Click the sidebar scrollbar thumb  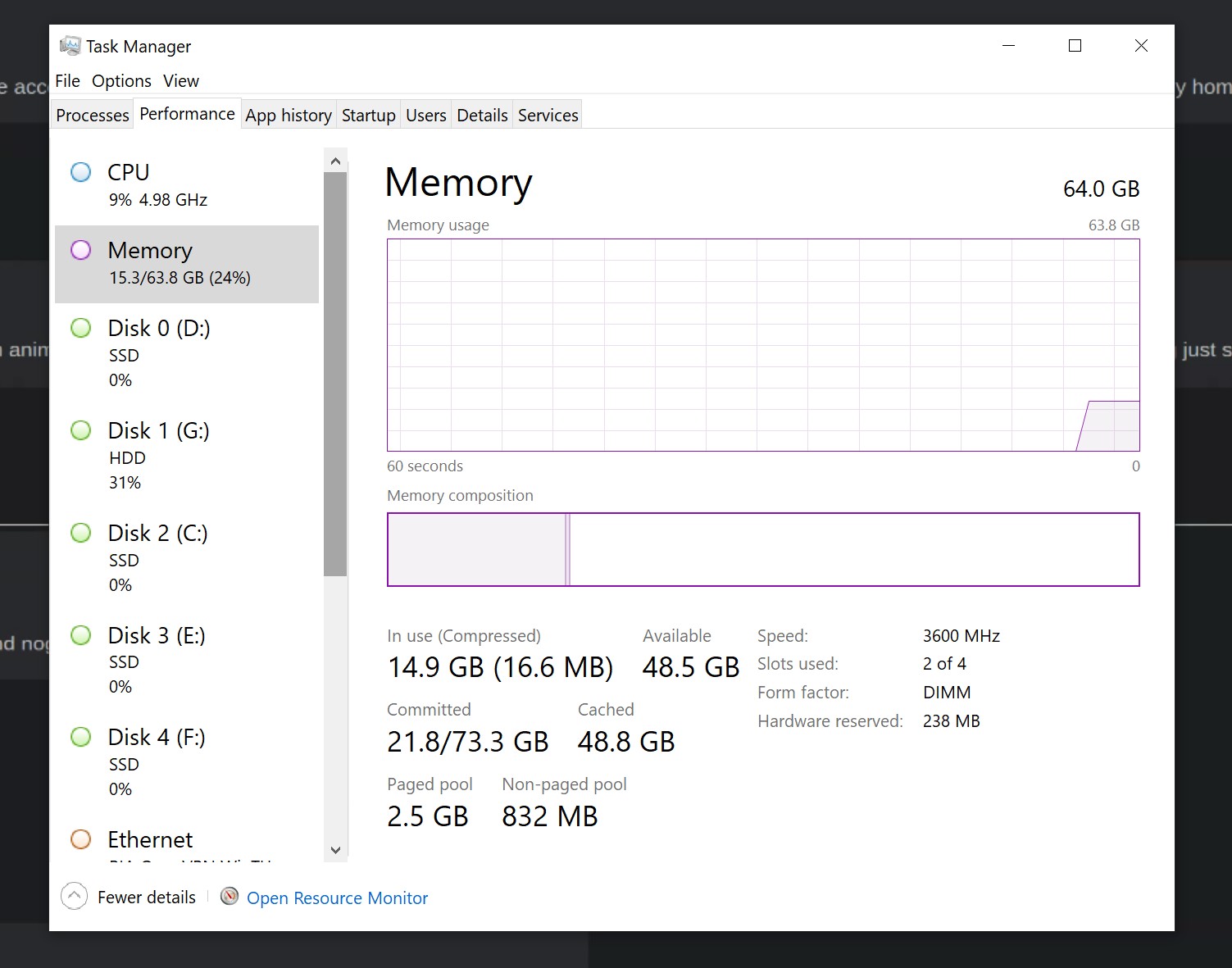click(x=335, y=375)
